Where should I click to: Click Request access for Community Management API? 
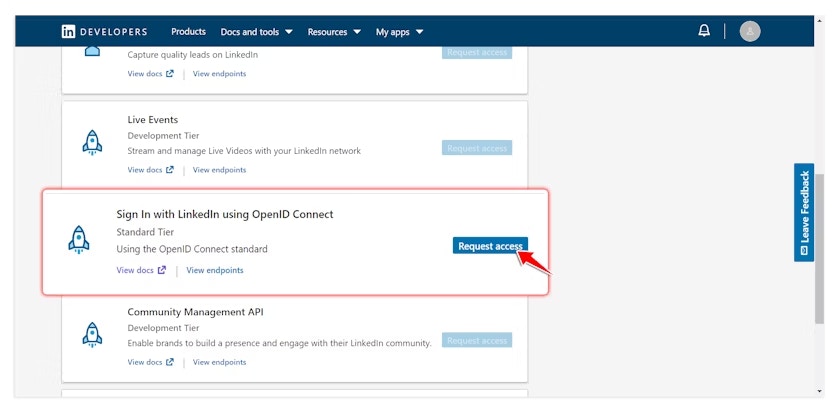(x=477, y=340)
